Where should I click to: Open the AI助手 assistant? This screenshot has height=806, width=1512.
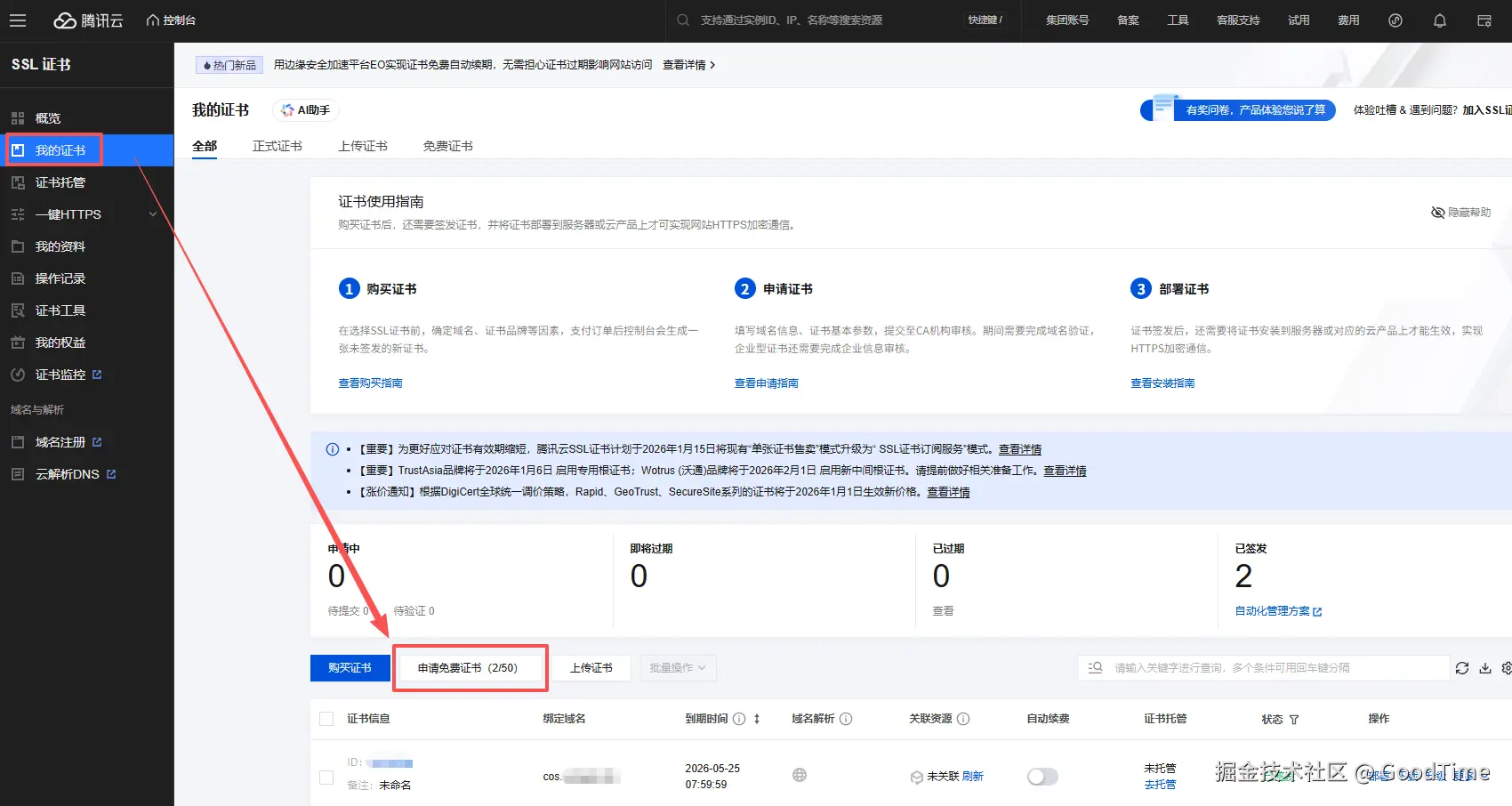click(306, 110)
